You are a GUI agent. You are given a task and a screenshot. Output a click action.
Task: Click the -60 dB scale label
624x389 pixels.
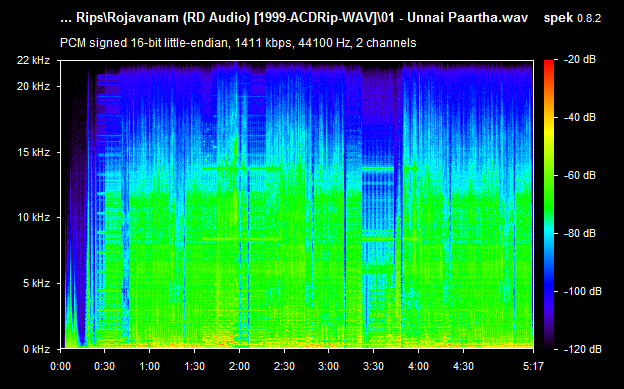tap(579, 175)
